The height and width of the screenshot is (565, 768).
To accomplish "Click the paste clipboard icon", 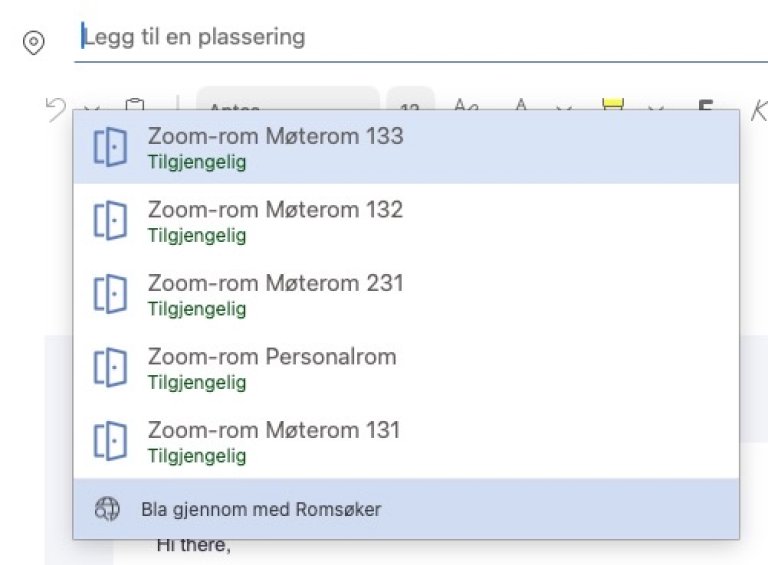I will click(133, 104).
